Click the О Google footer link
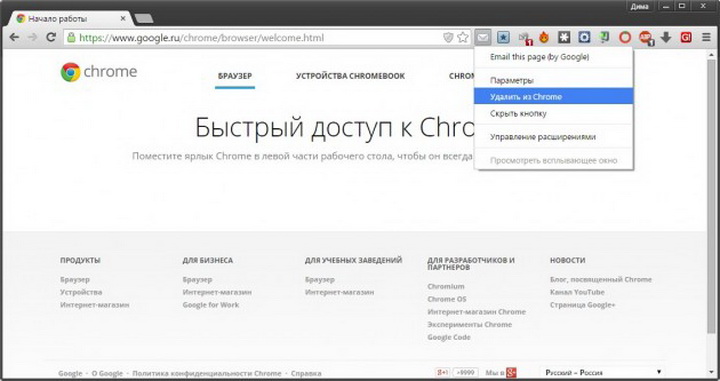The height and width of the screenshot is (381, 720). (x=107, y=373)
